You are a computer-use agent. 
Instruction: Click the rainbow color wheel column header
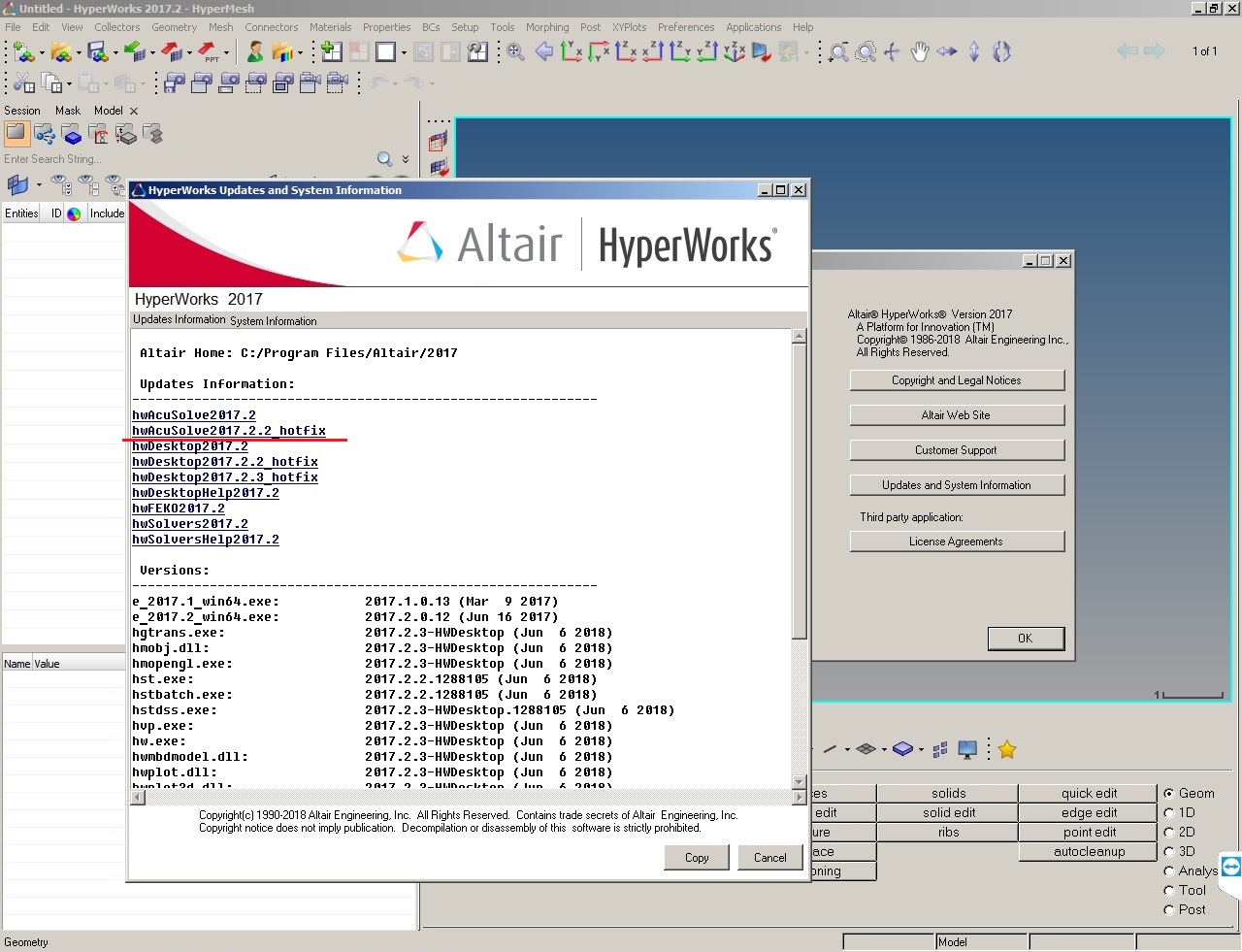tap(74, 213)
